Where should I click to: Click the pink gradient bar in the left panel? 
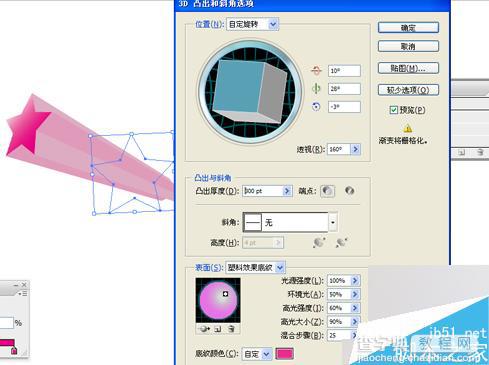coord(7,343)
